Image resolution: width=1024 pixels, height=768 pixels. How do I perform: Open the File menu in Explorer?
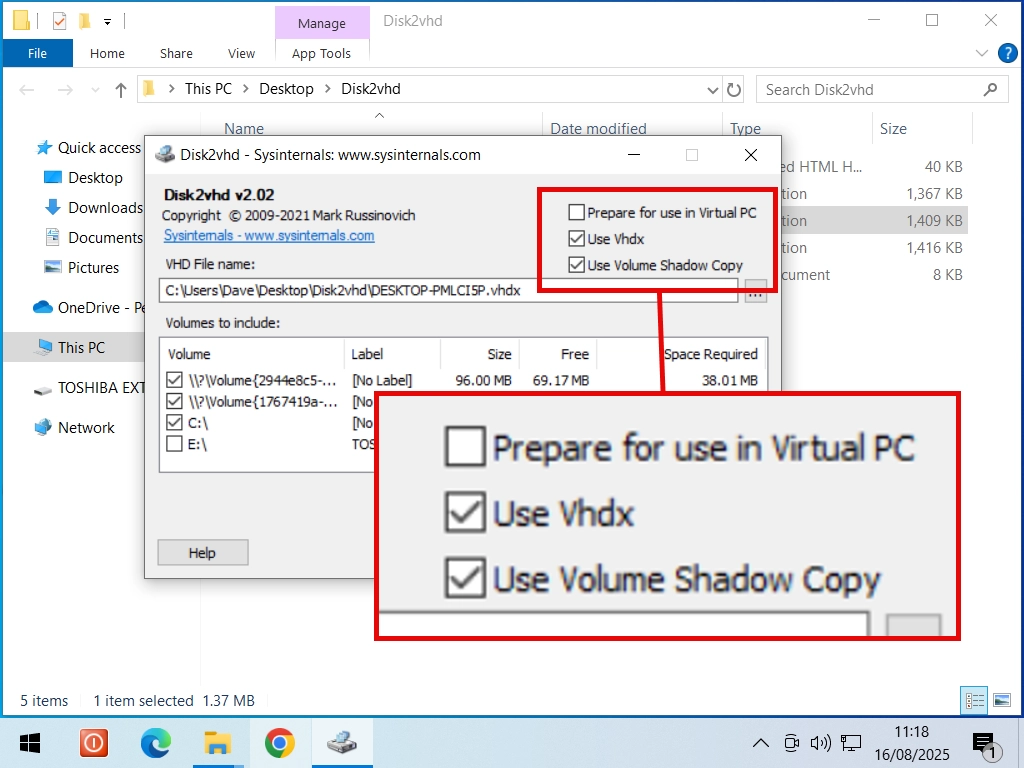[37, 53]
